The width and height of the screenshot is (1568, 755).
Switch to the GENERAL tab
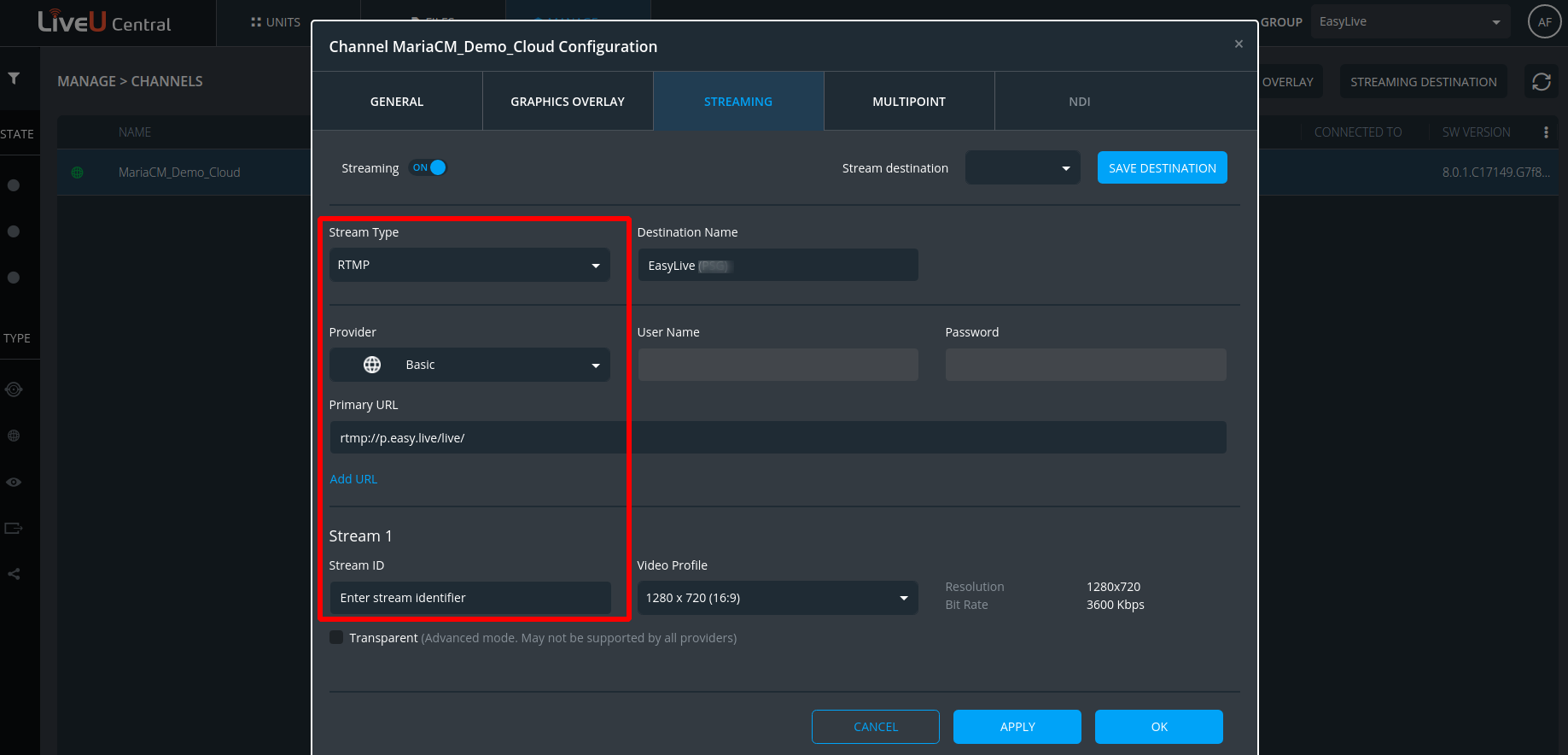(x=397, y=102)
